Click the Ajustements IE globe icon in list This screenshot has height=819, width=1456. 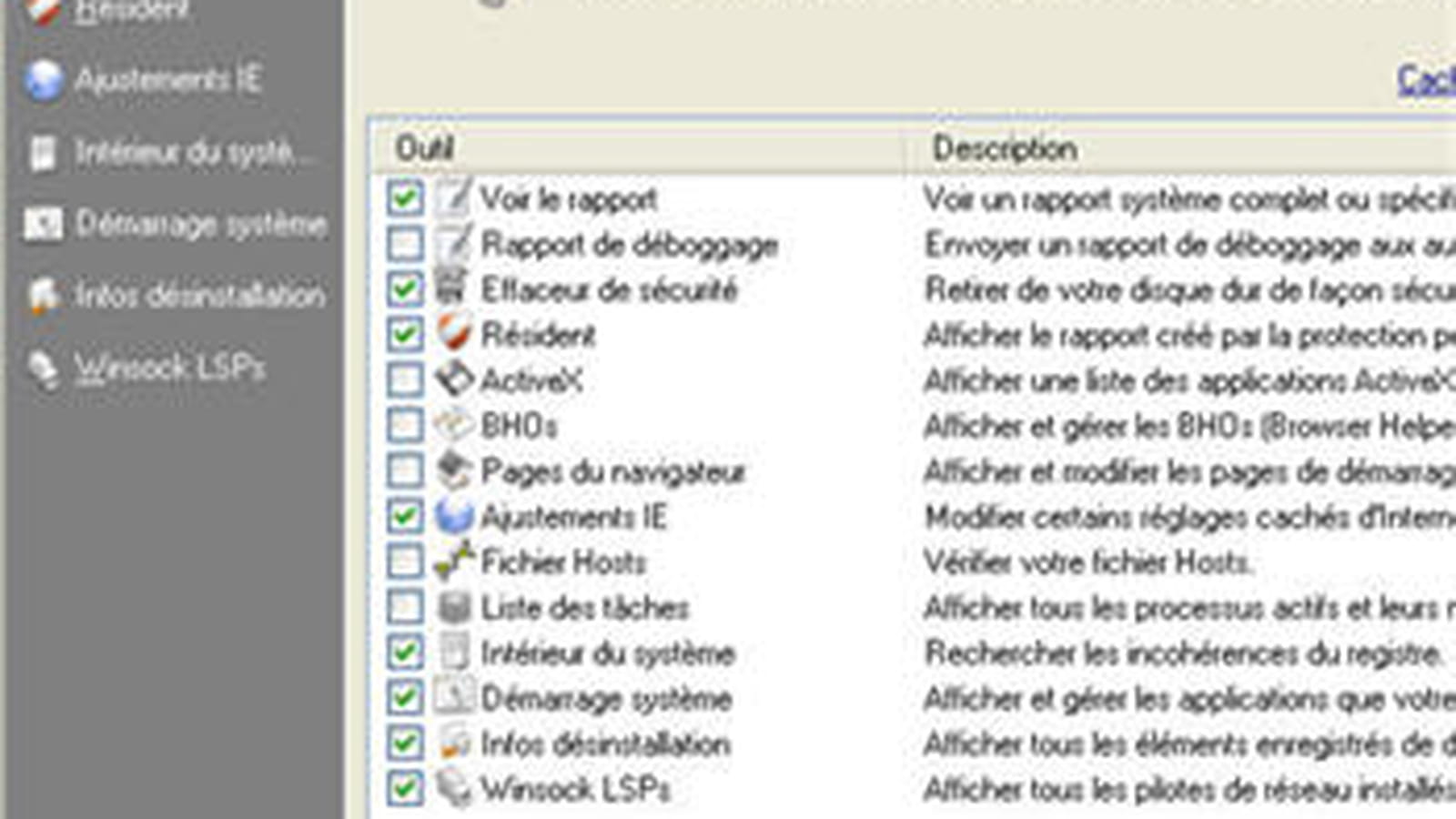coord(454,516)
